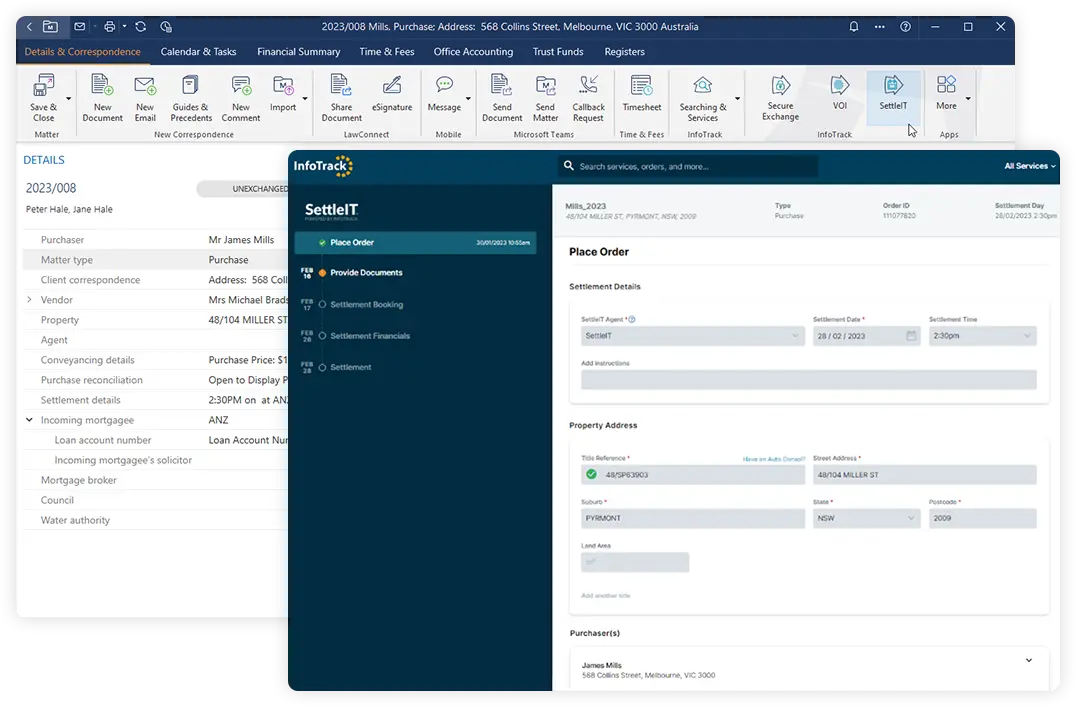This screenshot has height=707, width=1076.
Task: Switch to Calendar & Tasks tab
Action: [x=198, y=51]
